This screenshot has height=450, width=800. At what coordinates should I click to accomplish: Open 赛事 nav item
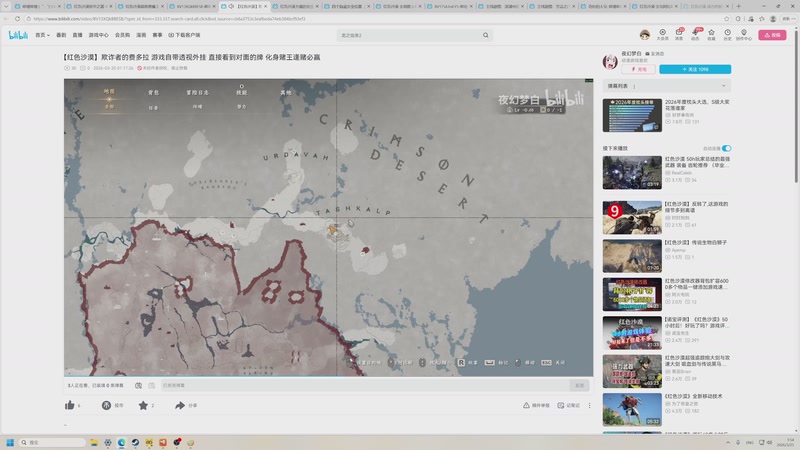158,35
